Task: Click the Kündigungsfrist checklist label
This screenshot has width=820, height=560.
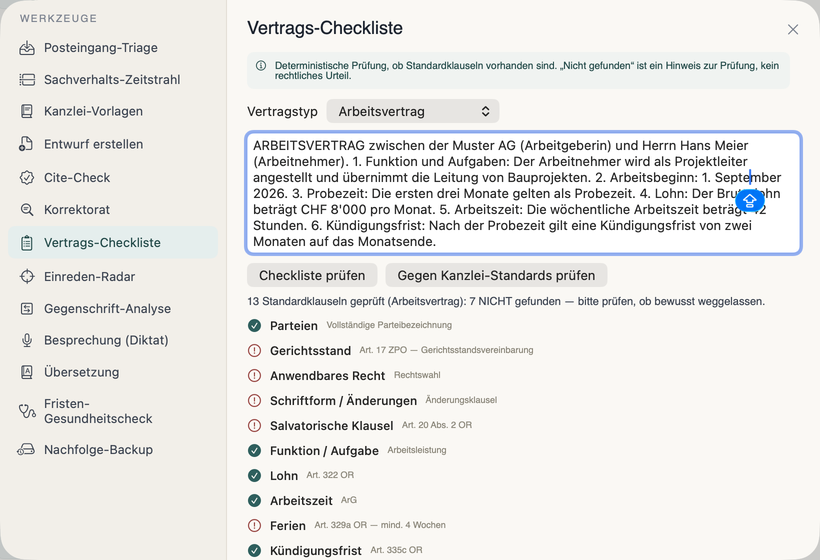Action: coord(316,551)
